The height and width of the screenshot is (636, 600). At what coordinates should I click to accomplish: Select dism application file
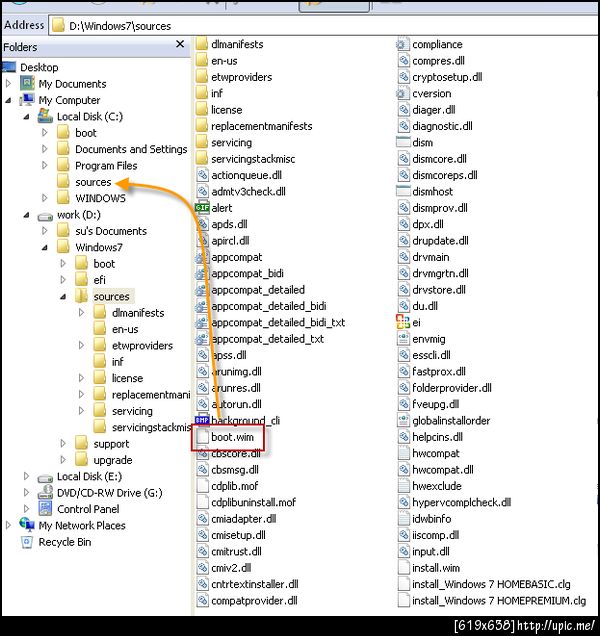[422, 143]
